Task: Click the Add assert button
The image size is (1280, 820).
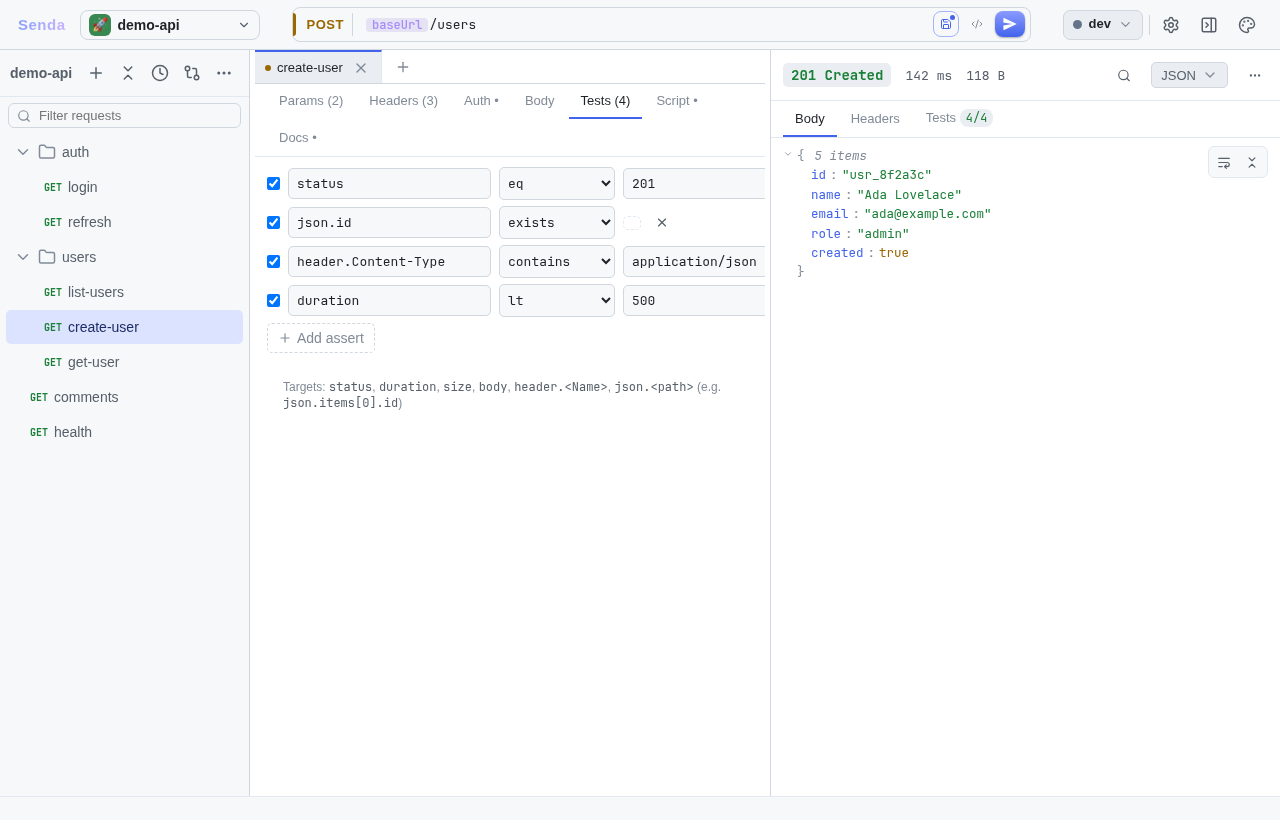Action: (321, 338)
